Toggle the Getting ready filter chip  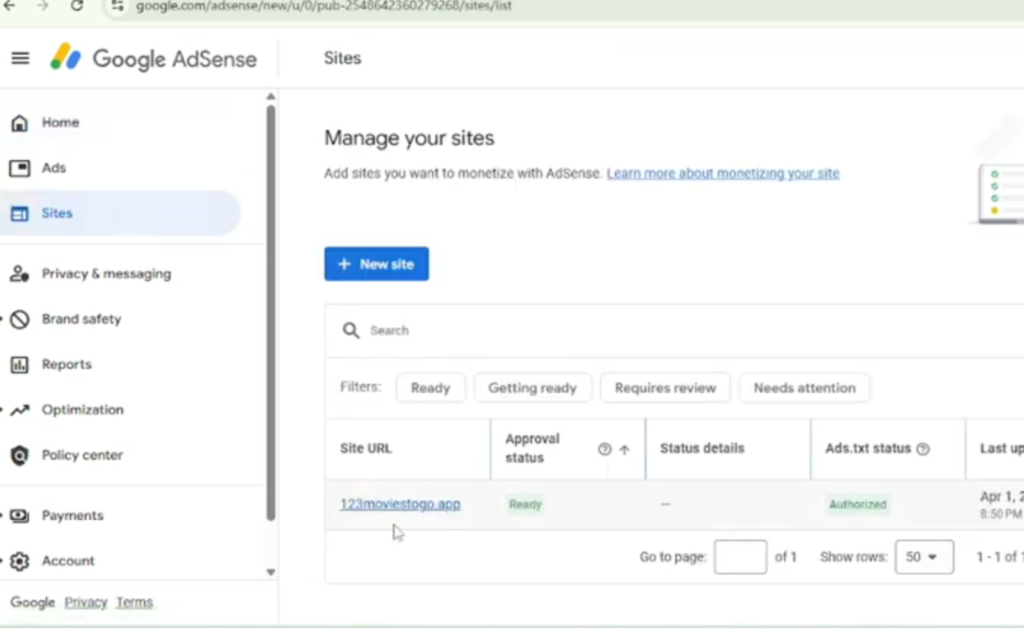point(532,388)
